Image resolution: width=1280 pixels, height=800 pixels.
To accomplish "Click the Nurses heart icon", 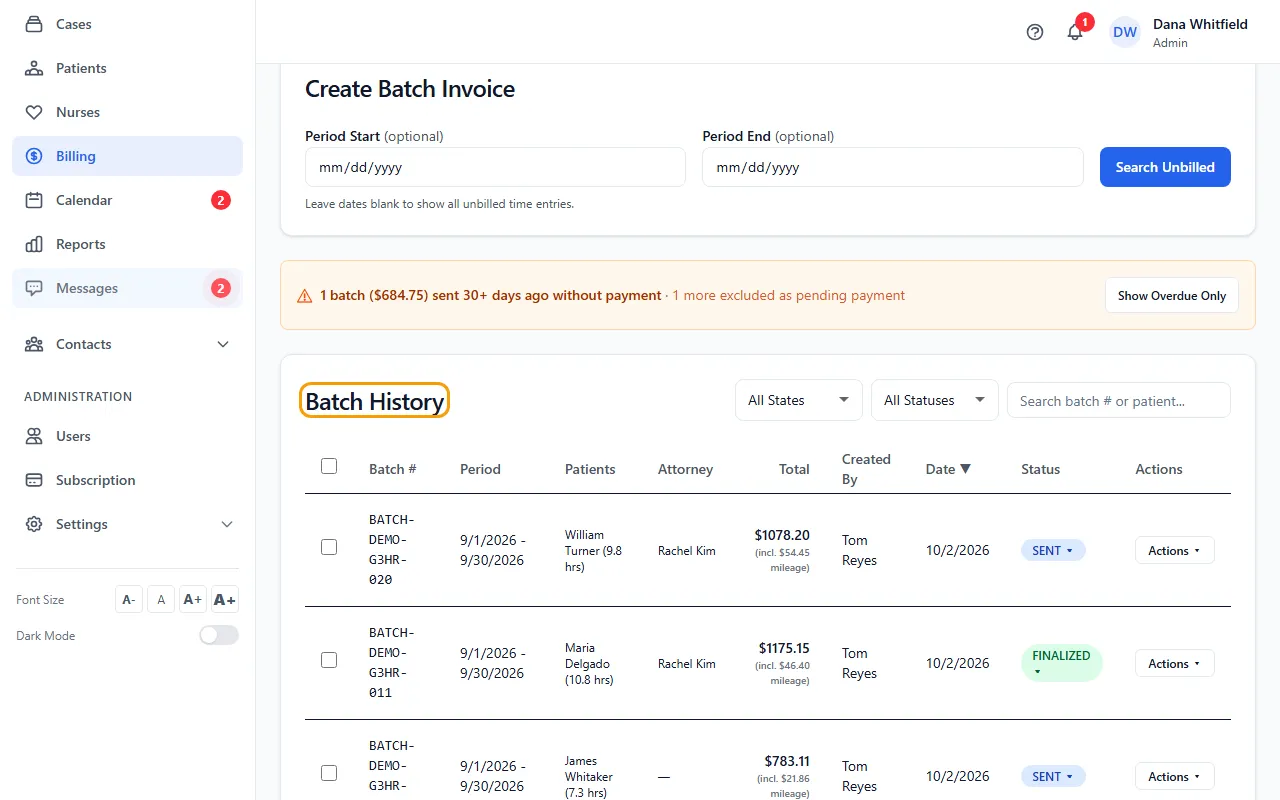I will [34, 112].
